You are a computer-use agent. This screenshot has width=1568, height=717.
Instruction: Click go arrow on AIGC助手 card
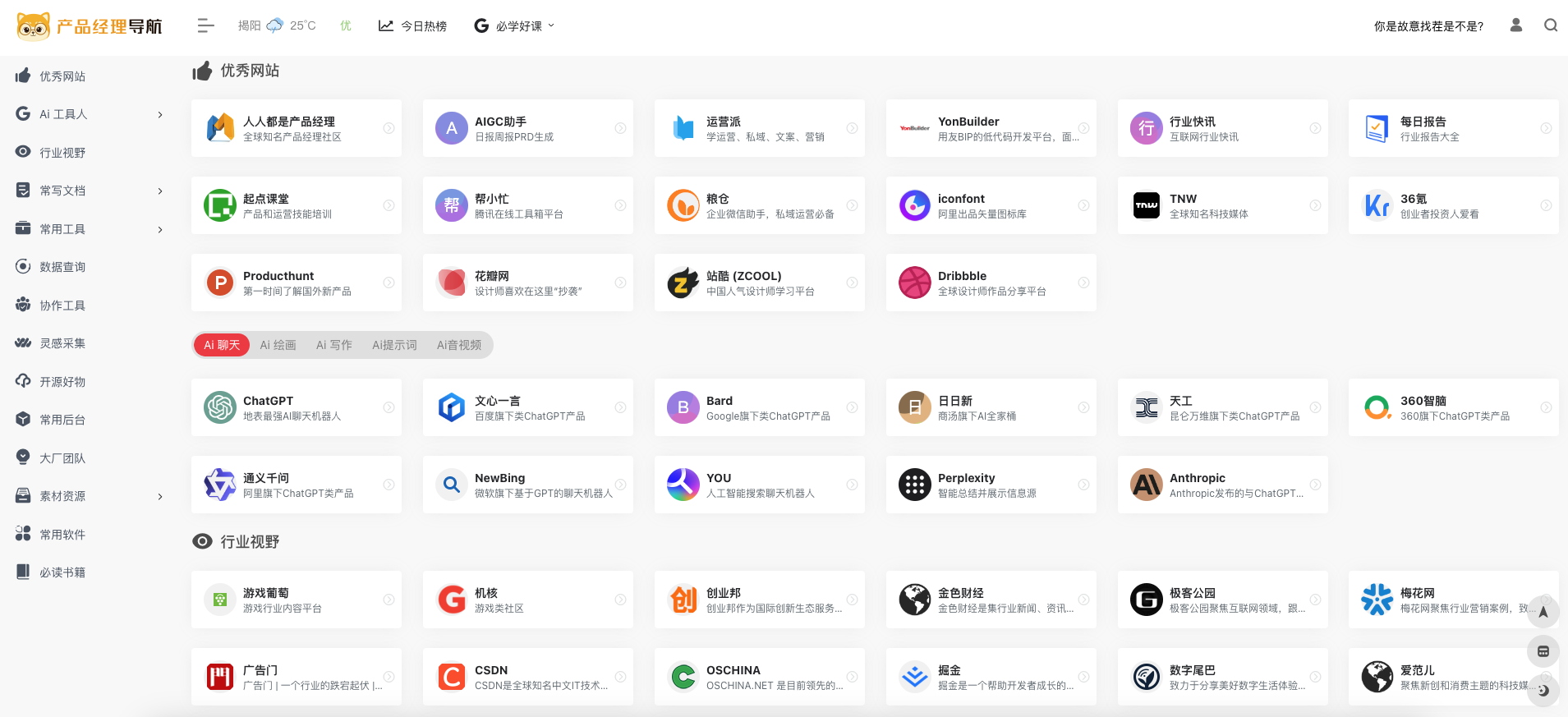(621, 128)
